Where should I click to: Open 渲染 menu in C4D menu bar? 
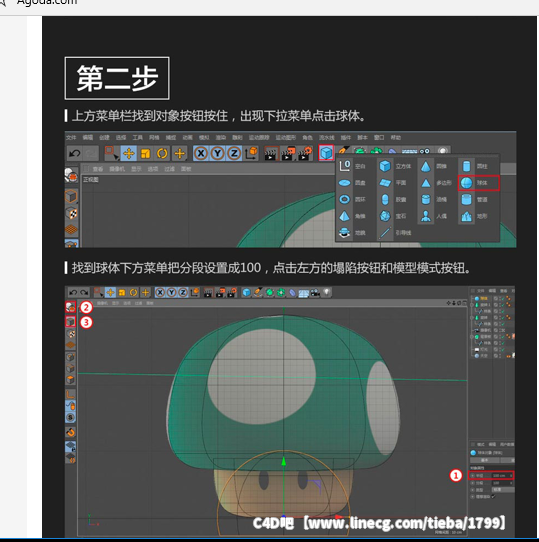[x=221, y=138]
